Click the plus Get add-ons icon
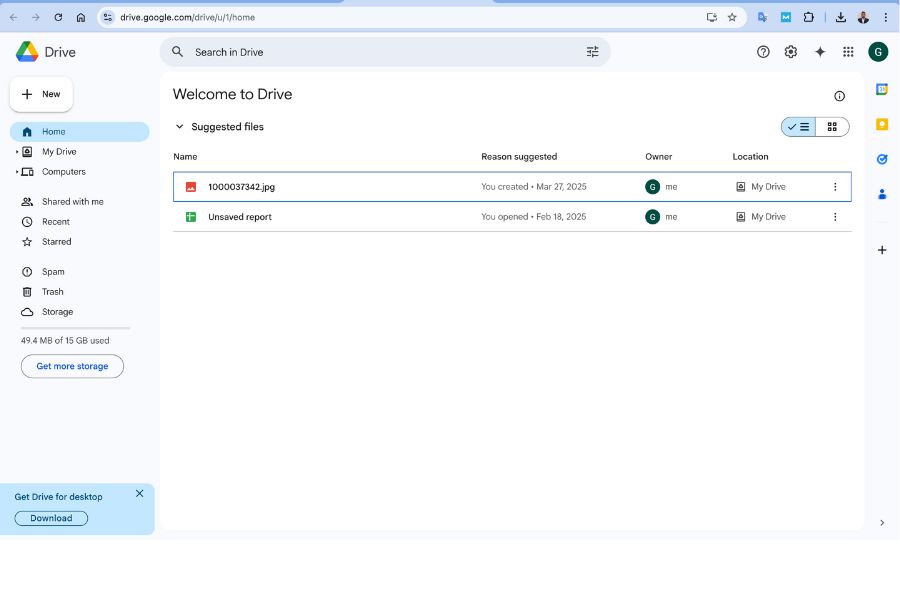Viewport: 900px width, 600px height. point(882,250)
